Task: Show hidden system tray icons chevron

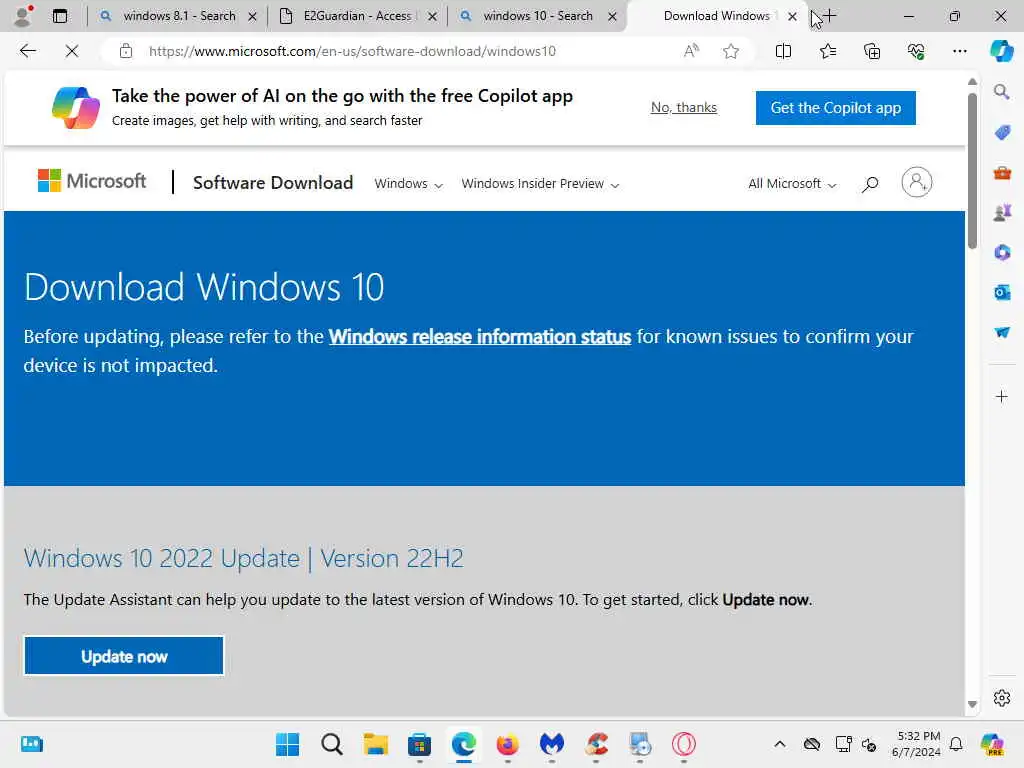Action: point(779,744)
